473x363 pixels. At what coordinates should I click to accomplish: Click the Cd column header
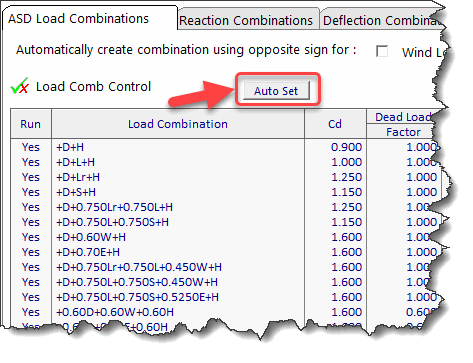point(335,124)
